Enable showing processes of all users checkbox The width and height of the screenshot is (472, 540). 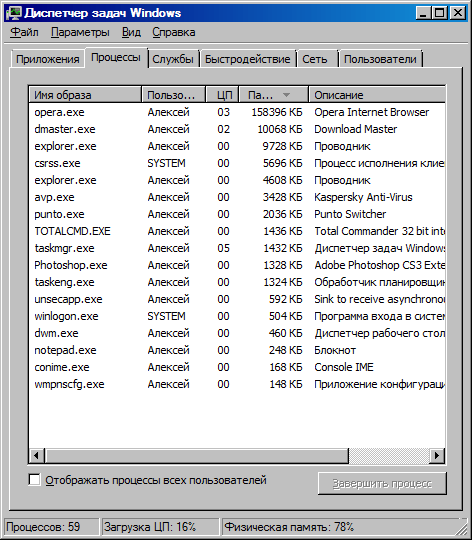pyautogui.click(x=34, y=480)
